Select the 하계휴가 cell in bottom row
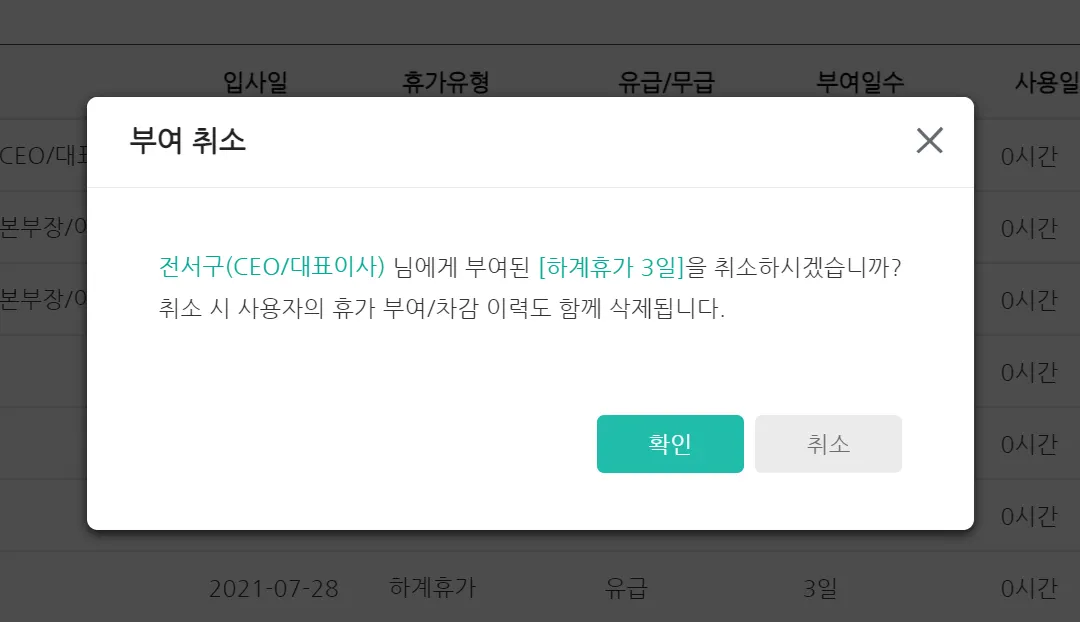The height and width of the screenshot is (622, 1080). pos(433,587)
